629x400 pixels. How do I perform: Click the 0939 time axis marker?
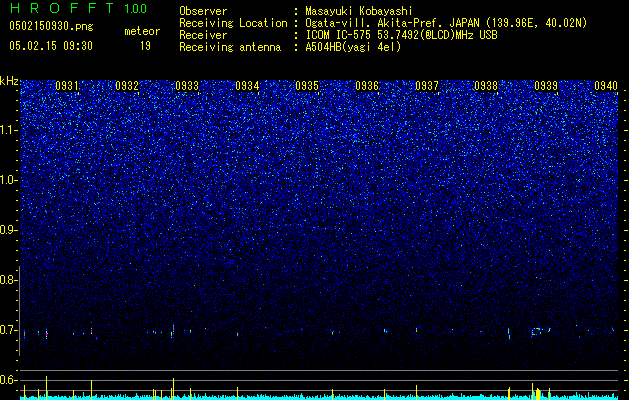coord(546,86)
